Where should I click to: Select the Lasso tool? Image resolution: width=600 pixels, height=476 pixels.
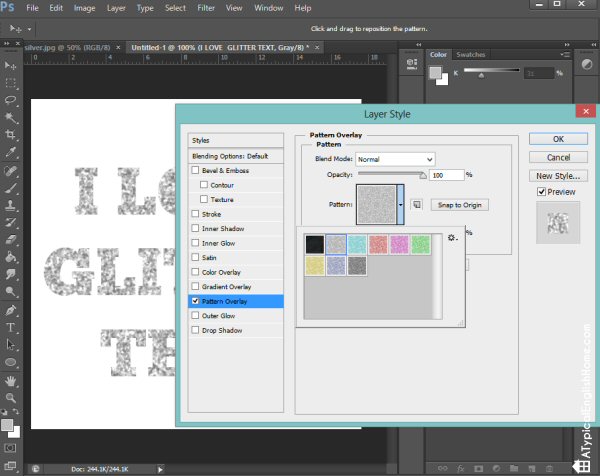10,100
